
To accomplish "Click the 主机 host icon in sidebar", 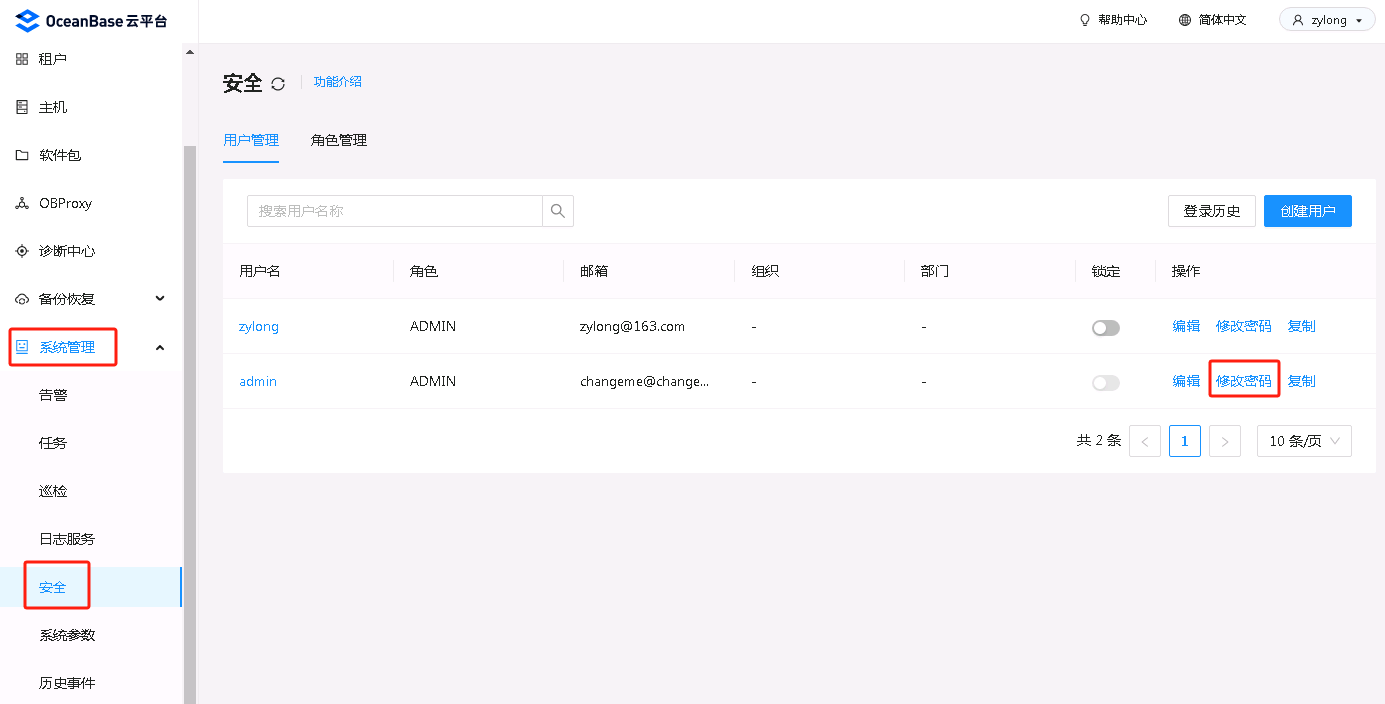I will pyautogui.click(x=22, y=107).
